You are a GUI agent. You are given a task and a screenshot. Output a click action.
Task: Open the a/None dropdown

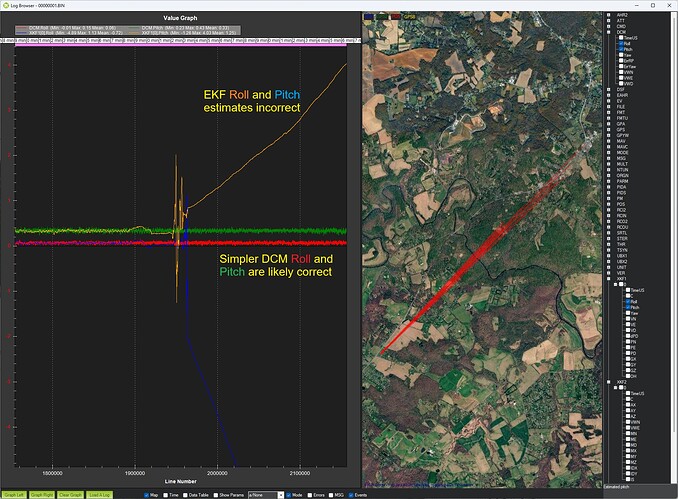coord(266,495)
